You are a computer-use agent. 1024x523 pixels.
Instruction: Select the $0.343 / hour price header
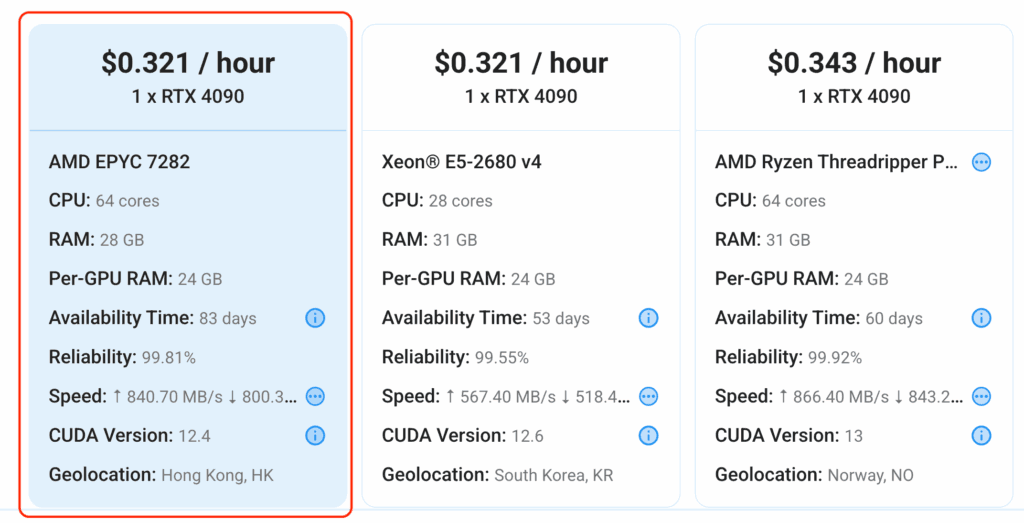tap(854, 63)
